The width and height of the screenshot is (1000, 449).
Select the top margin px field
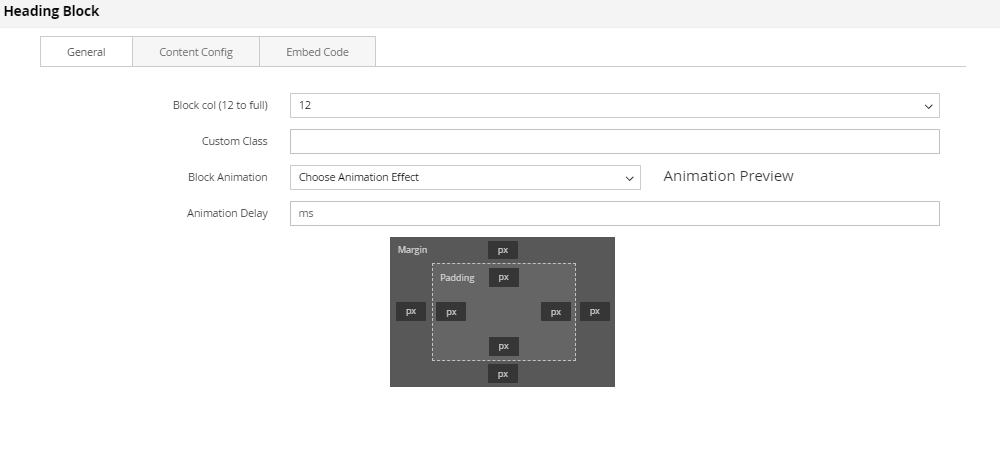[x=503, y=250]
